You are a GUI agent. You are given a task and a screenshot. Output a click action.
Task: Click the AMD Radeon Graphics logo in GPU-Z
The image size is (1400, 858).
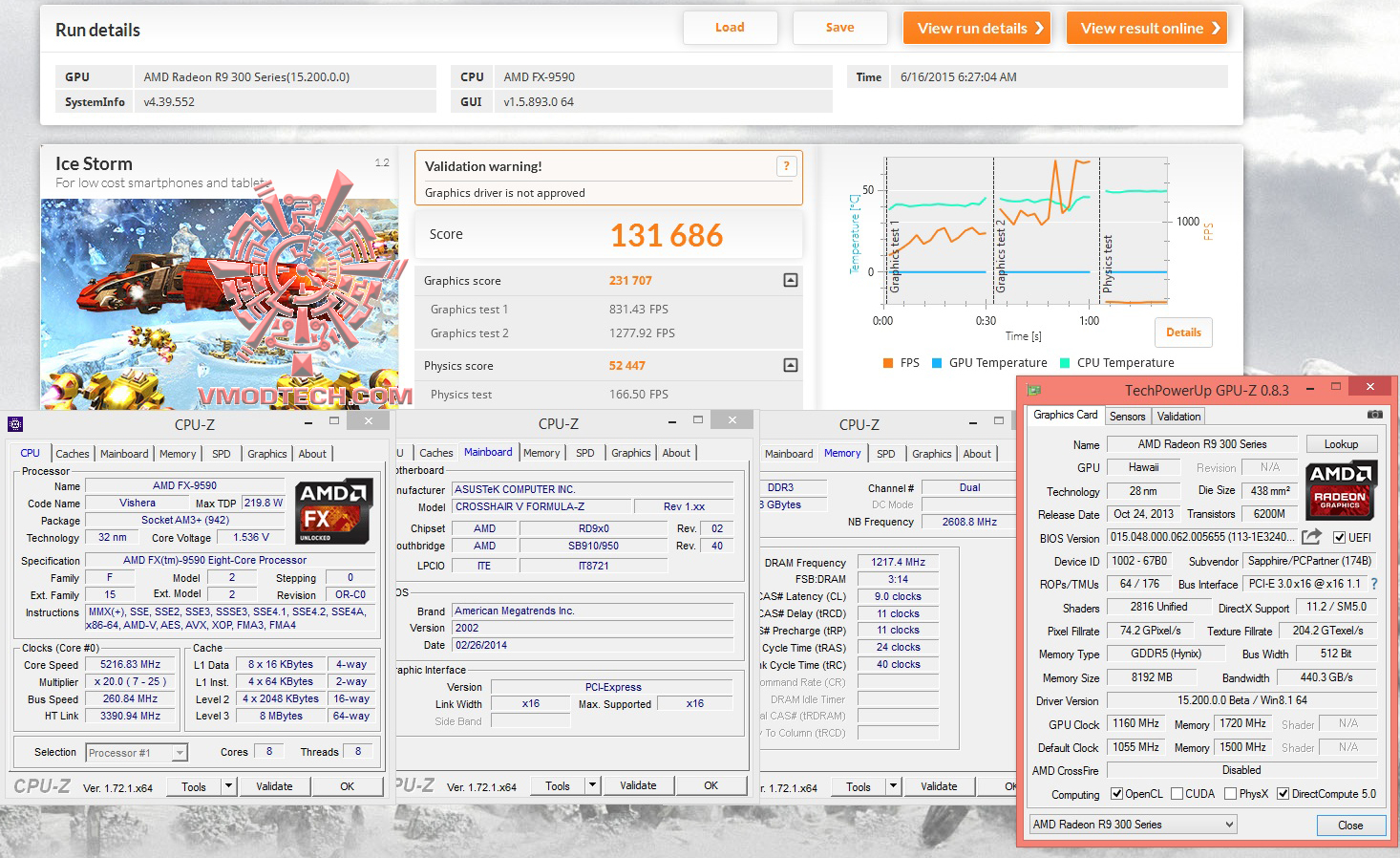tap(1341, 489)
